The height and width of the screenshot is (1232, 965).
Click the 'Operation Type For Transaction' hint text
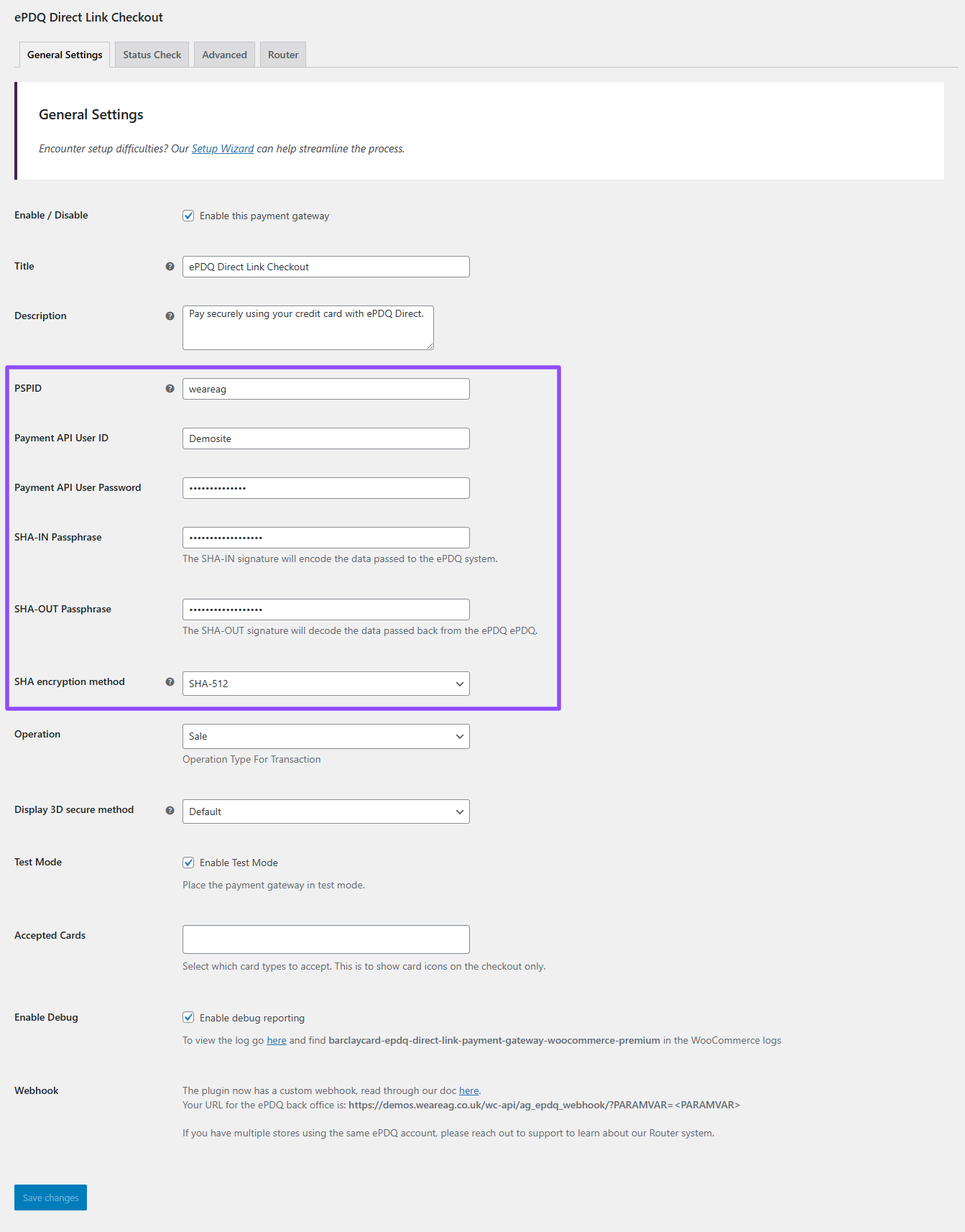pyautogui.click(x=251, y=759)
